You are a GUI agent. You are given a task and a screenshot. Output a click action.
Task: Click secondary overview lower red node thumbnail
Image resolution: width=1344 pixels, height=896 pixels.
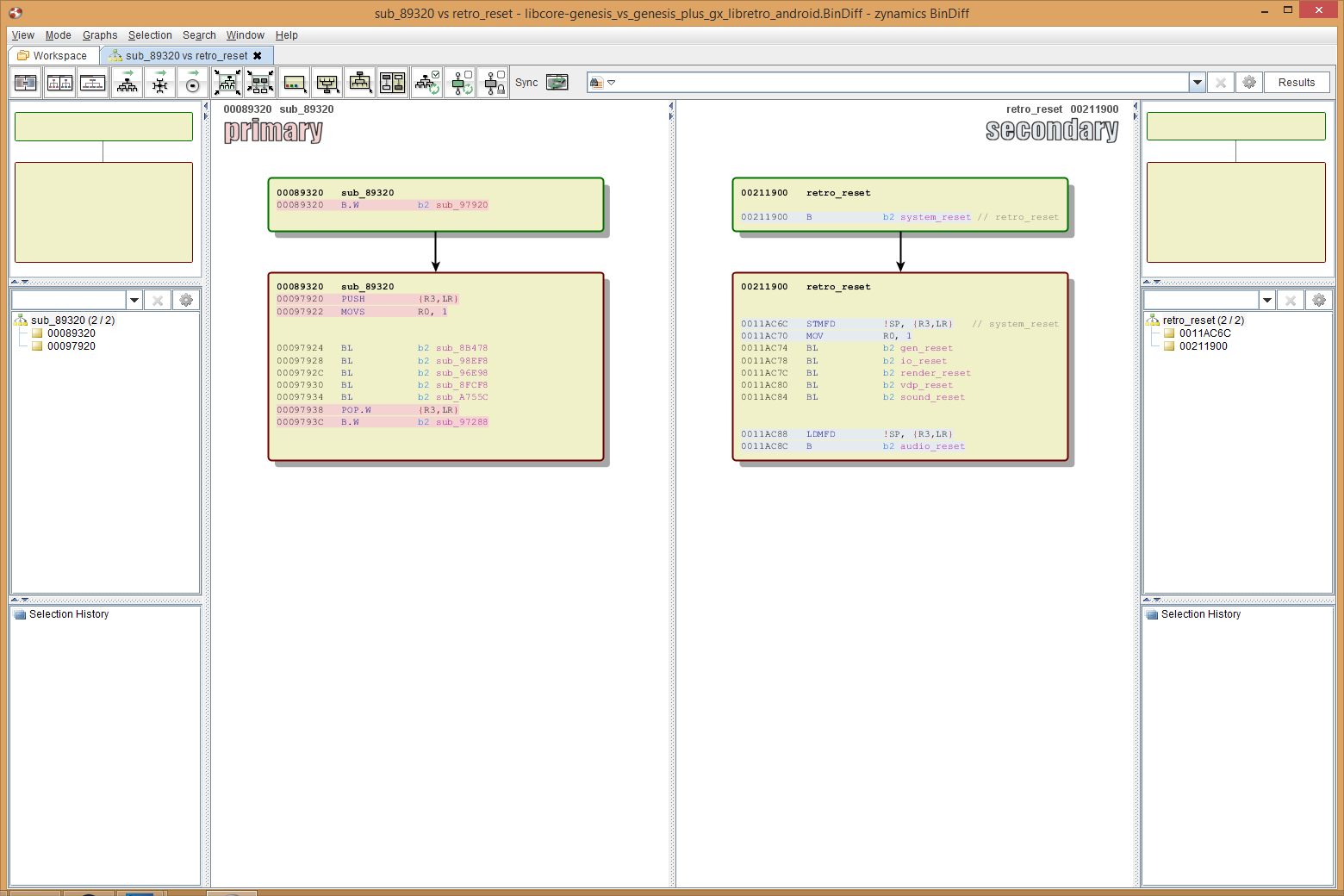(1236, 212)
